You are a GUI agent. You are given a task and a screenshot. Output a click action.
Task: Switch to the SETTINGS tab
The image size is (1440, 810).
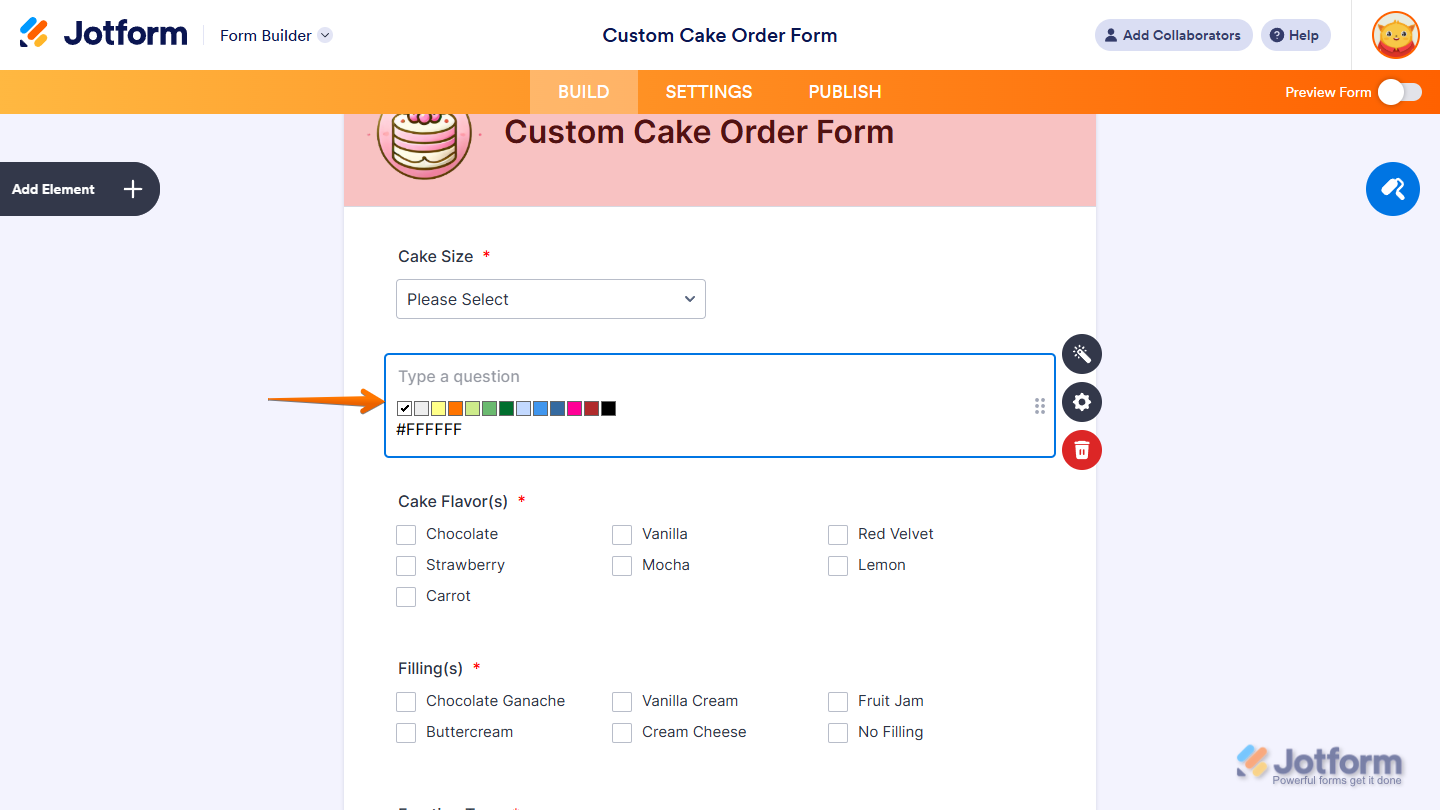(x=708, y=91)
